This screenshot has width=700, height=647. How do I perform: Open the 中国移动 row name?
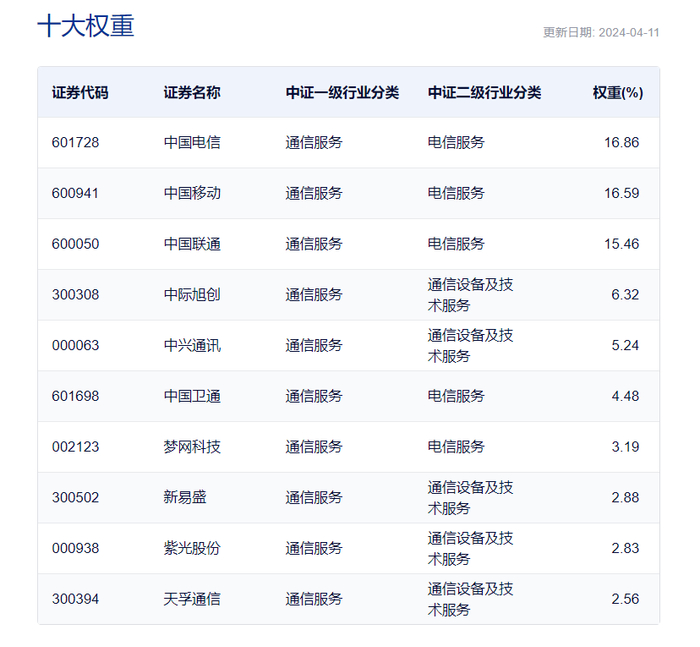(192, 193)
